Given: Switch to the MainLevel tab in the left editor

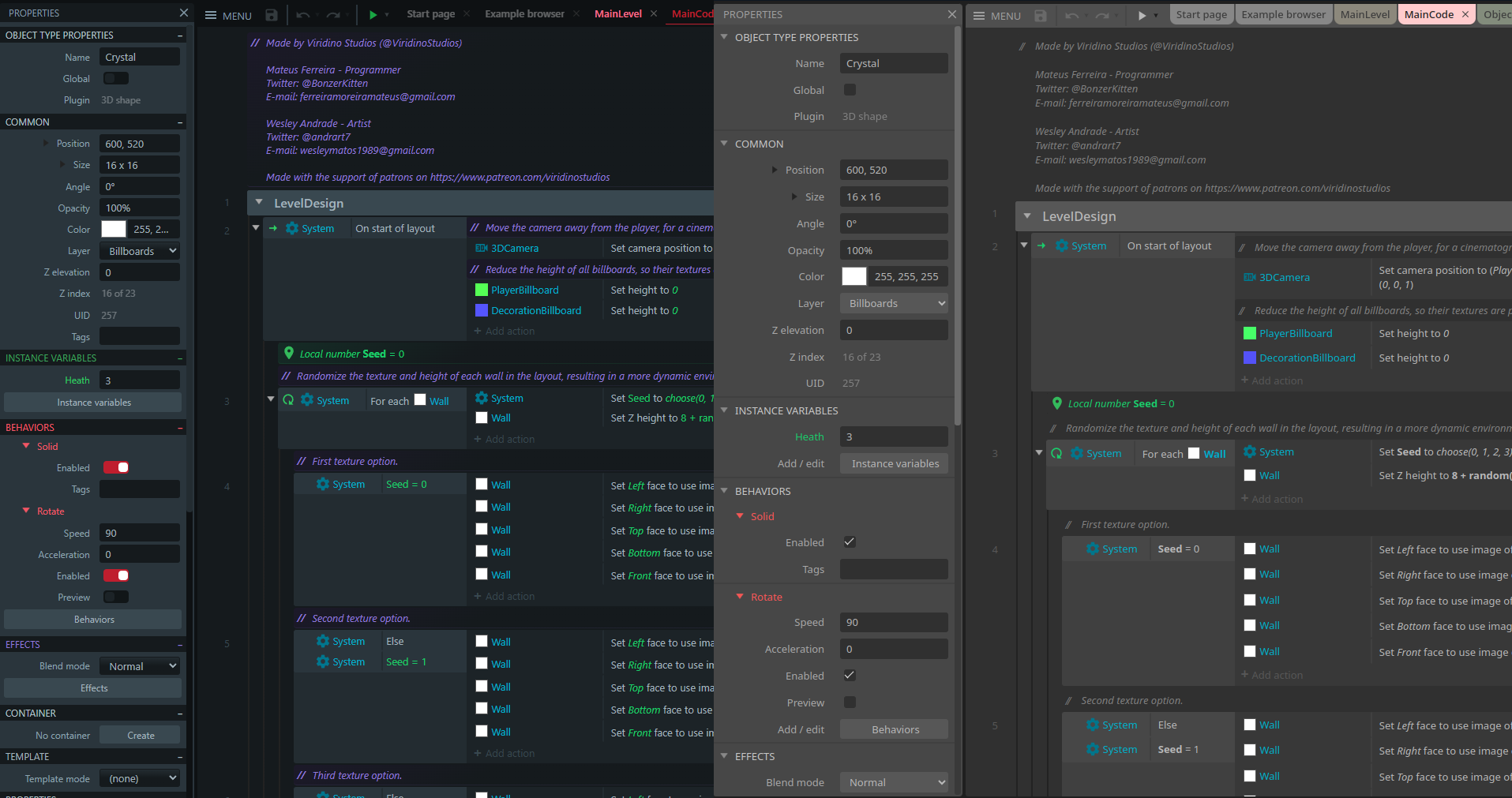Looking at the screenshot, I should (617, 14).
